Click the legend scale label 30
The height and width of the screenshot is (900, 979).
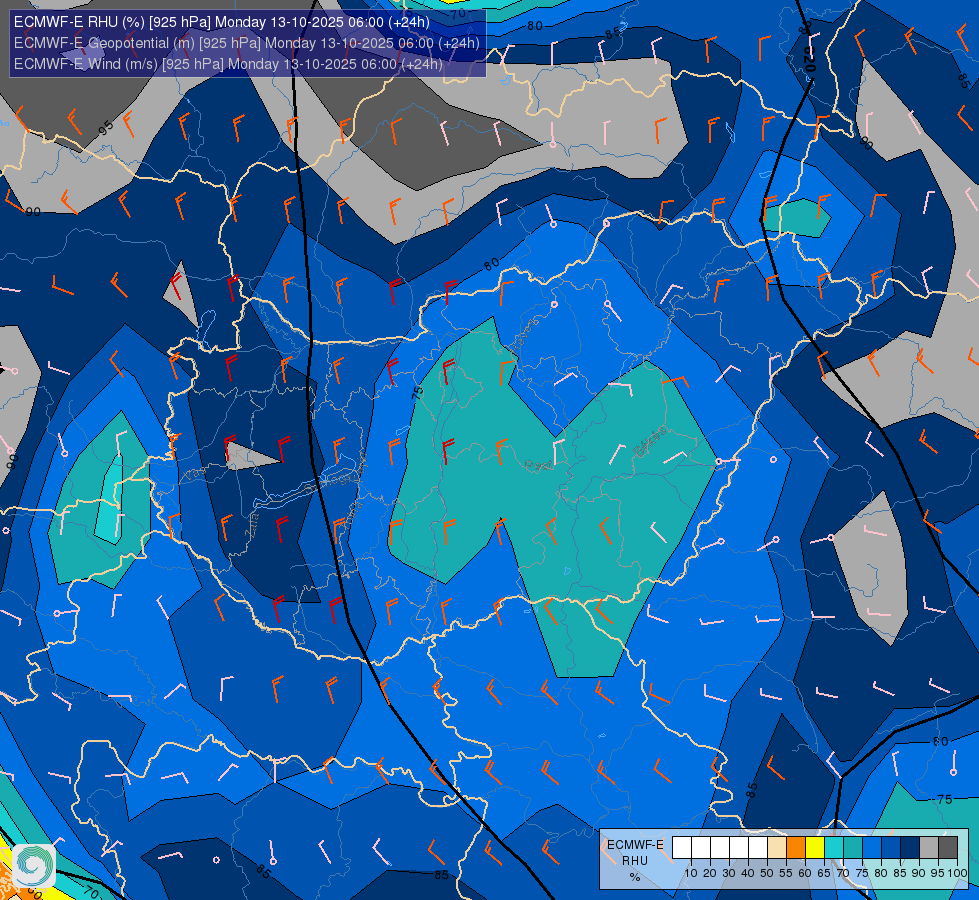(x=729, y=874)
